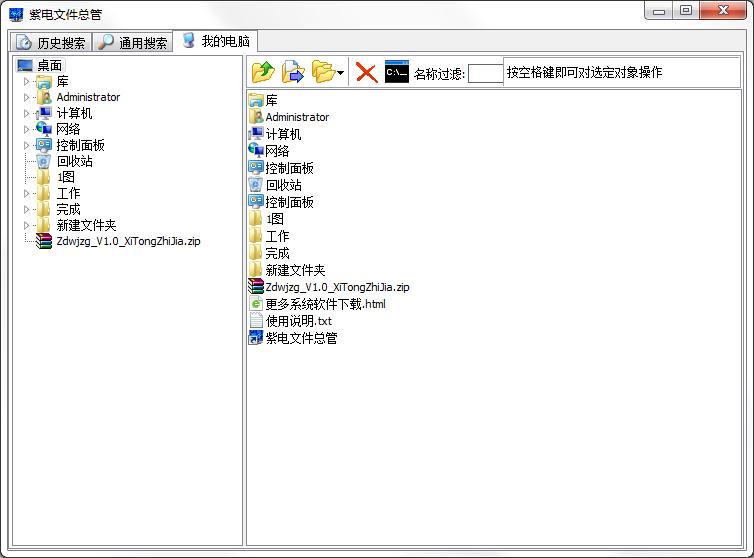Open the command prompt C:\ icon

click(397, 72)
